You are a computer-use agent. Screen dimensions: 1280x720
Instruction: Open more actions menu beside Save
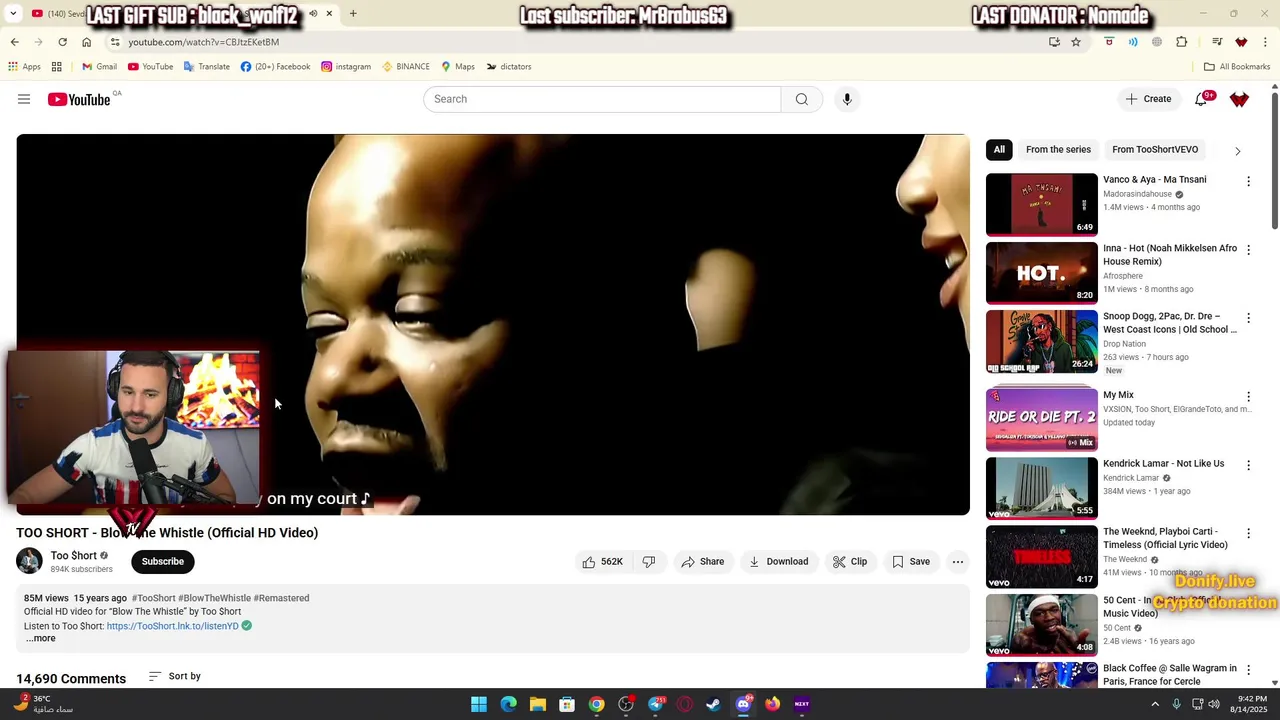pyautogui.click(x=958, y=562)
